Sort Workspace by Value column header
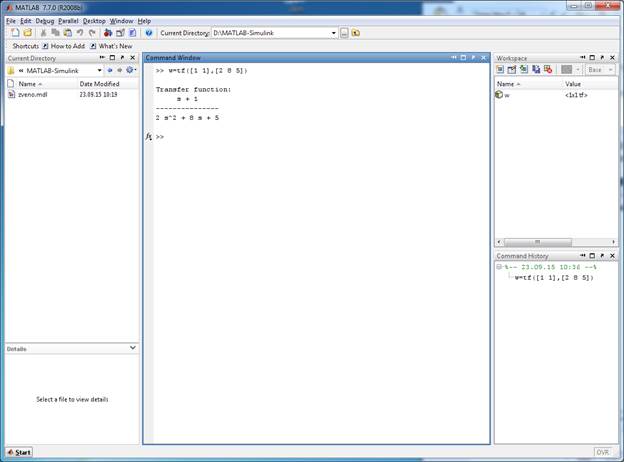The width and height of the screenshot is (624, 462). coord(590,84)
